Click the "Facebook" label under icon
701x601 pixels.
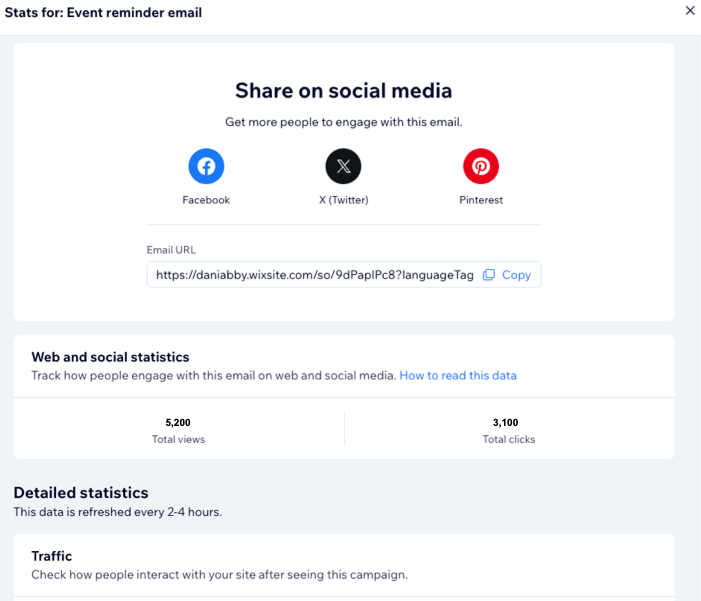coord(206,200)
